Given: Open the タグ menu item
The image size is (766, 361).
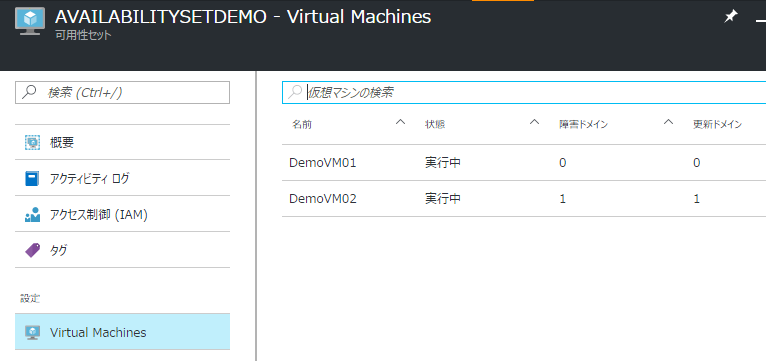Looking at the screenshot, I should [x=122, y=250].
